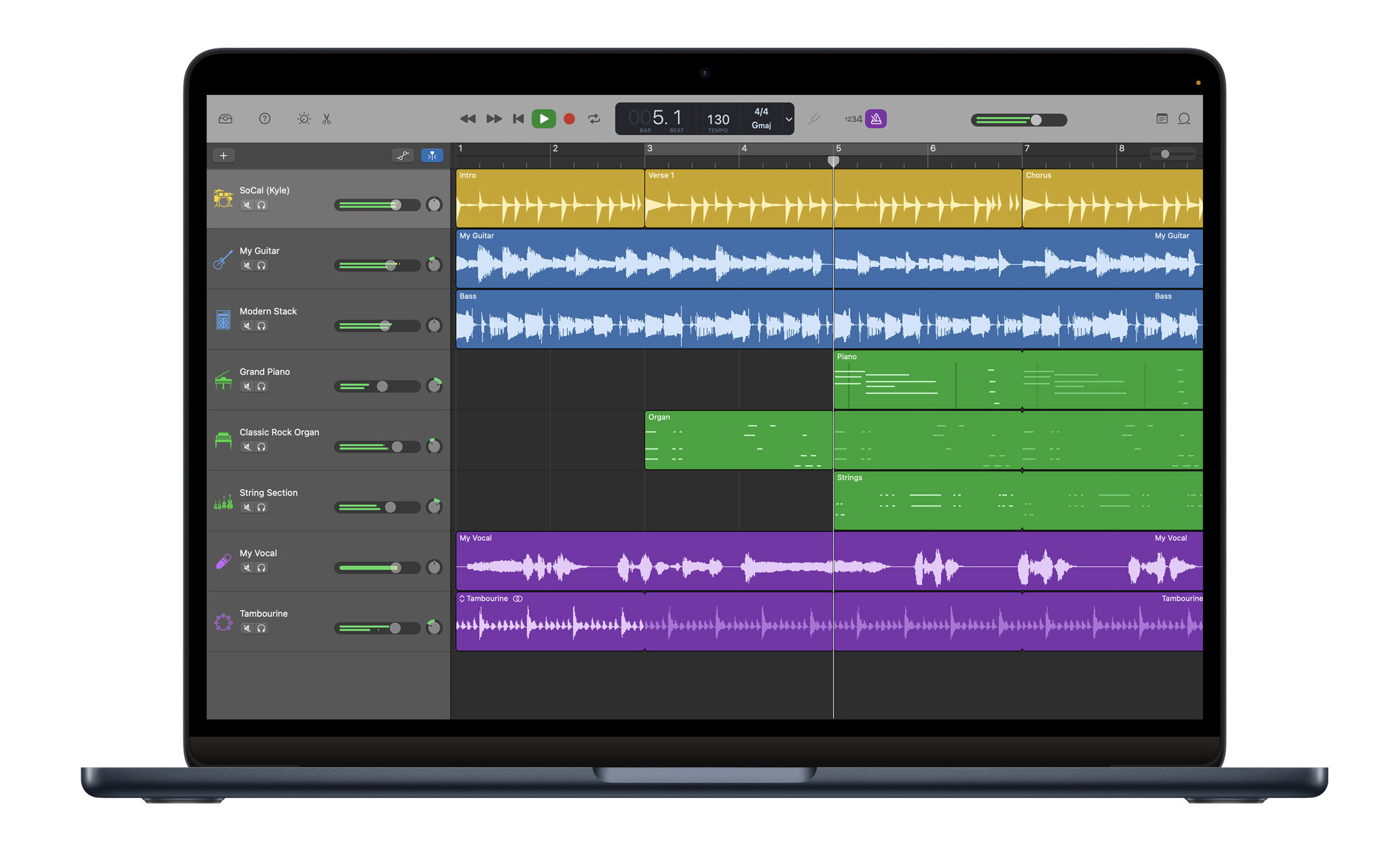Open the LCD display mode dropdown arrow

[788, 120]
